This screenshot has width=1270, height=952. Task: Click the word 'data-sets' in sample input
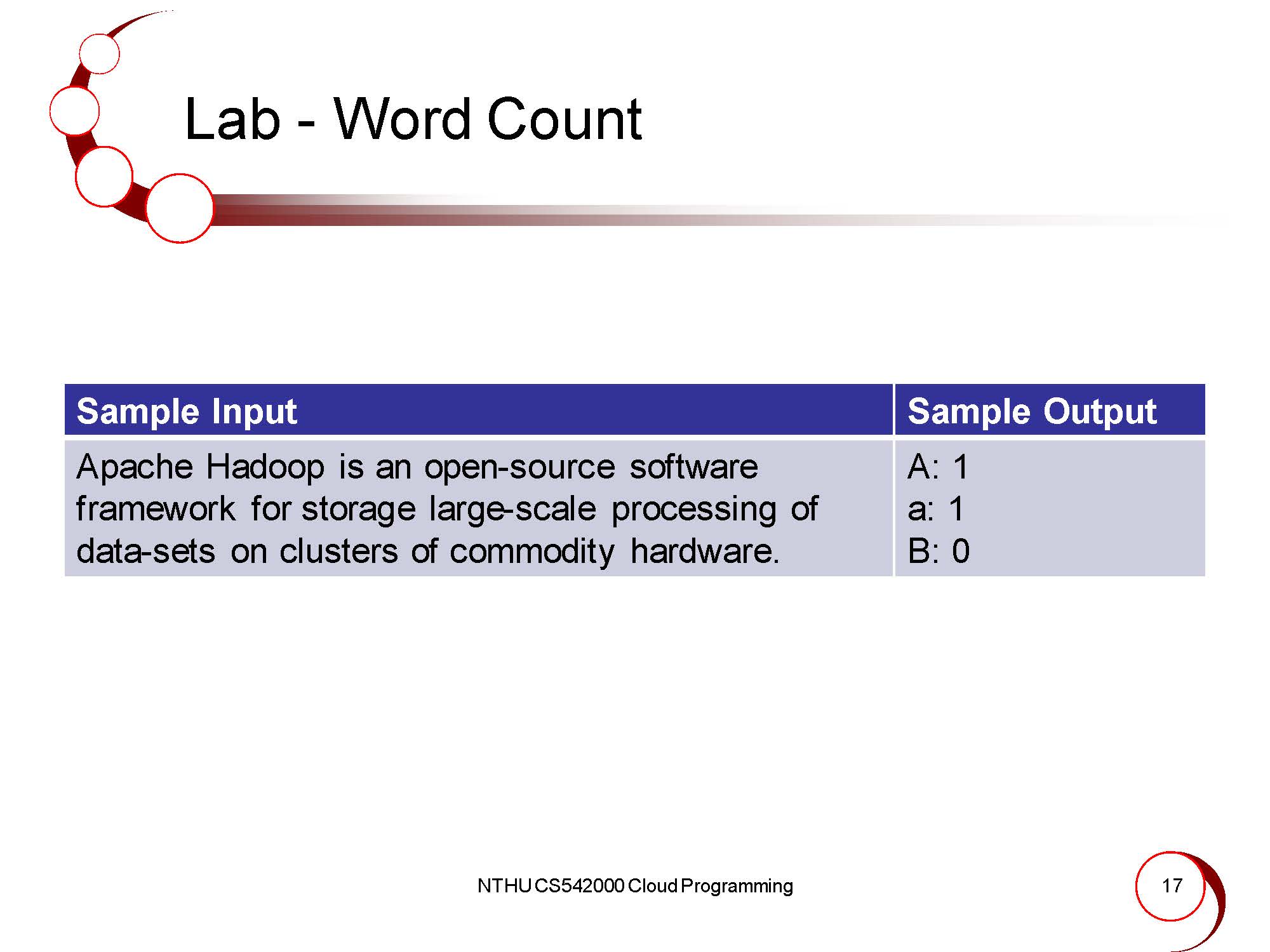click(x=145, y=551)
